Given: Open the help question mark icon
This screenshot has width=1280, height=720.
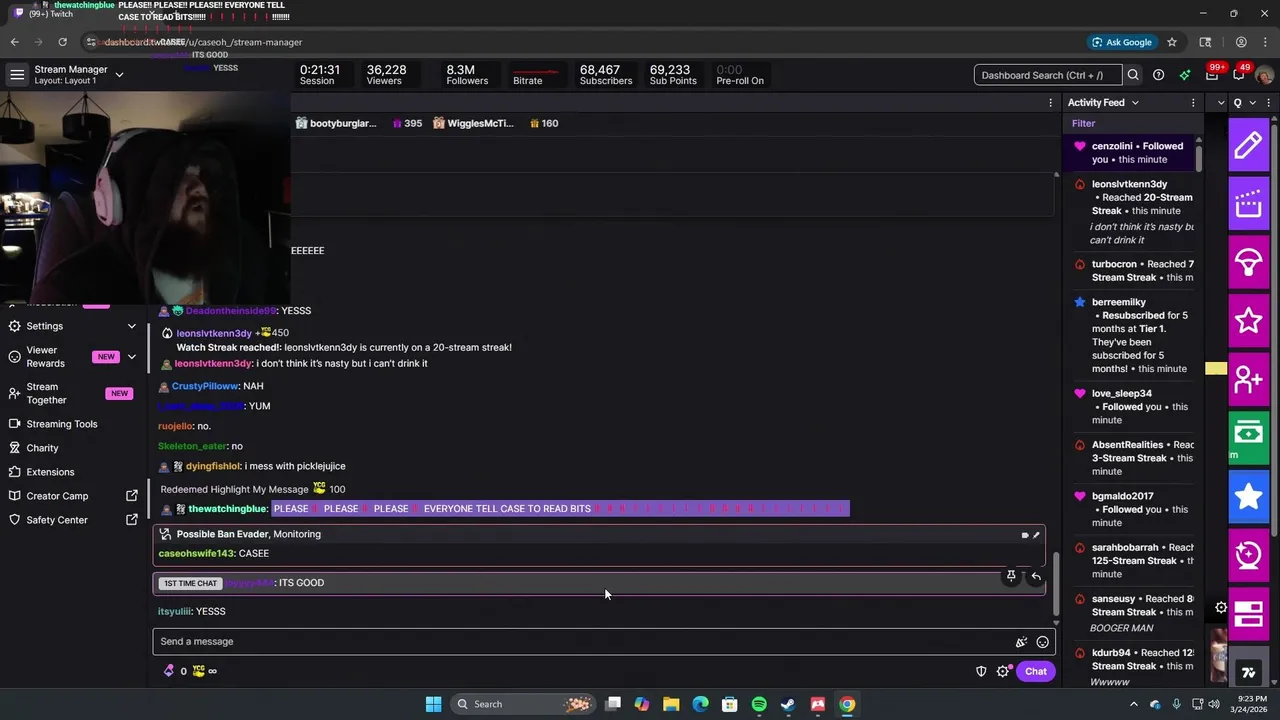Looking at the screenshot, I should (1158, 75).
